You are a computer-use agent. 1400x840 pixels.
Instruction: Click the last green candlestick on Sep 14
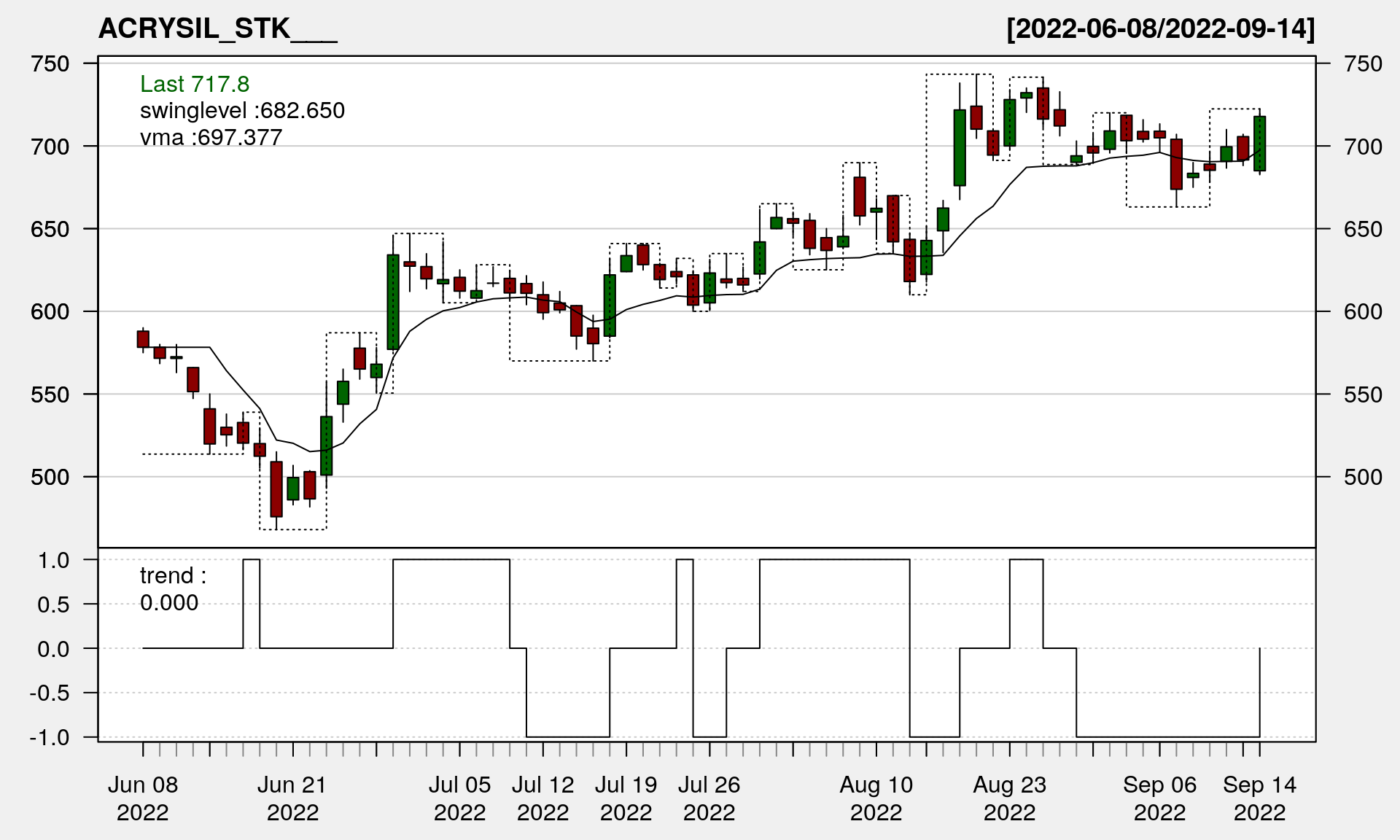[1259, 144]
